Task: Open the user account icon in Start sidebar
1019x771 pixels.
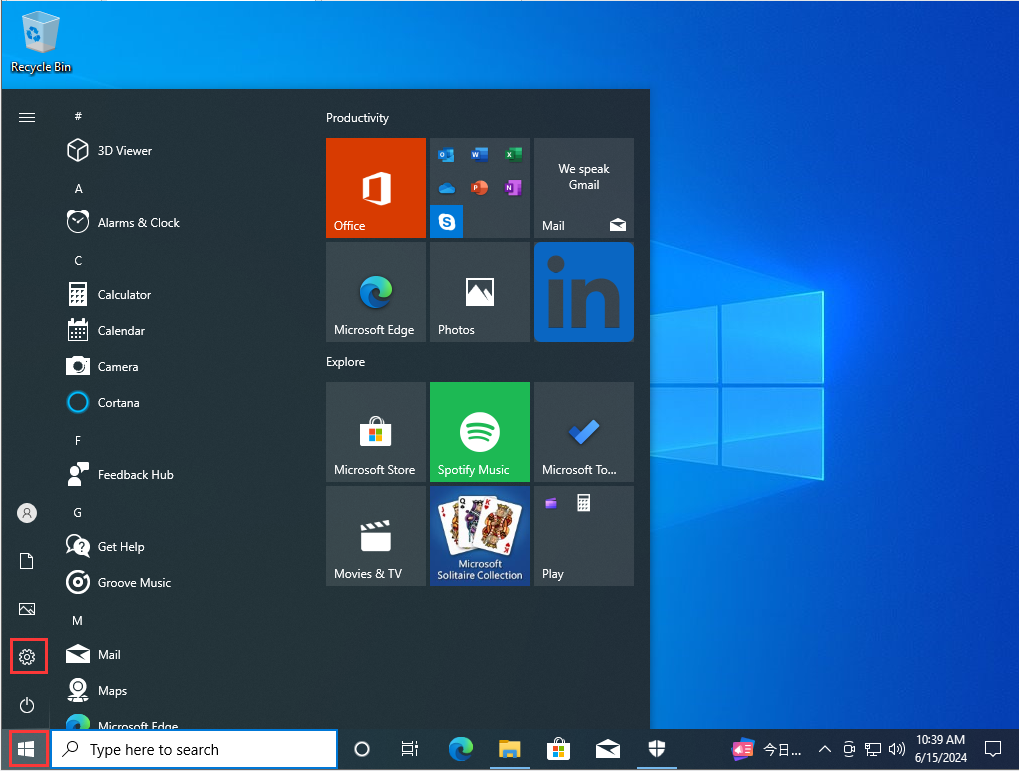Action: point(27,513)
